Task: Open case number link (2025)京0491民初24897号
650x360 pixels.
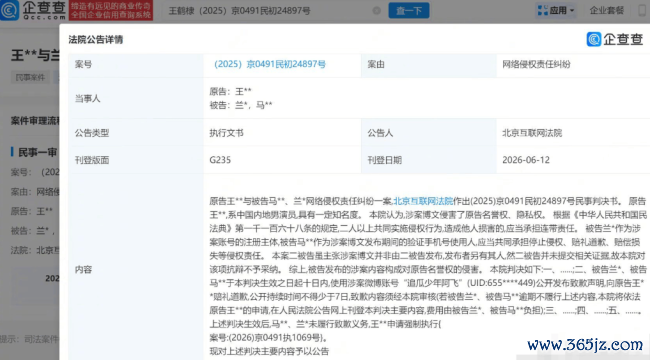Action: (269, 64)
